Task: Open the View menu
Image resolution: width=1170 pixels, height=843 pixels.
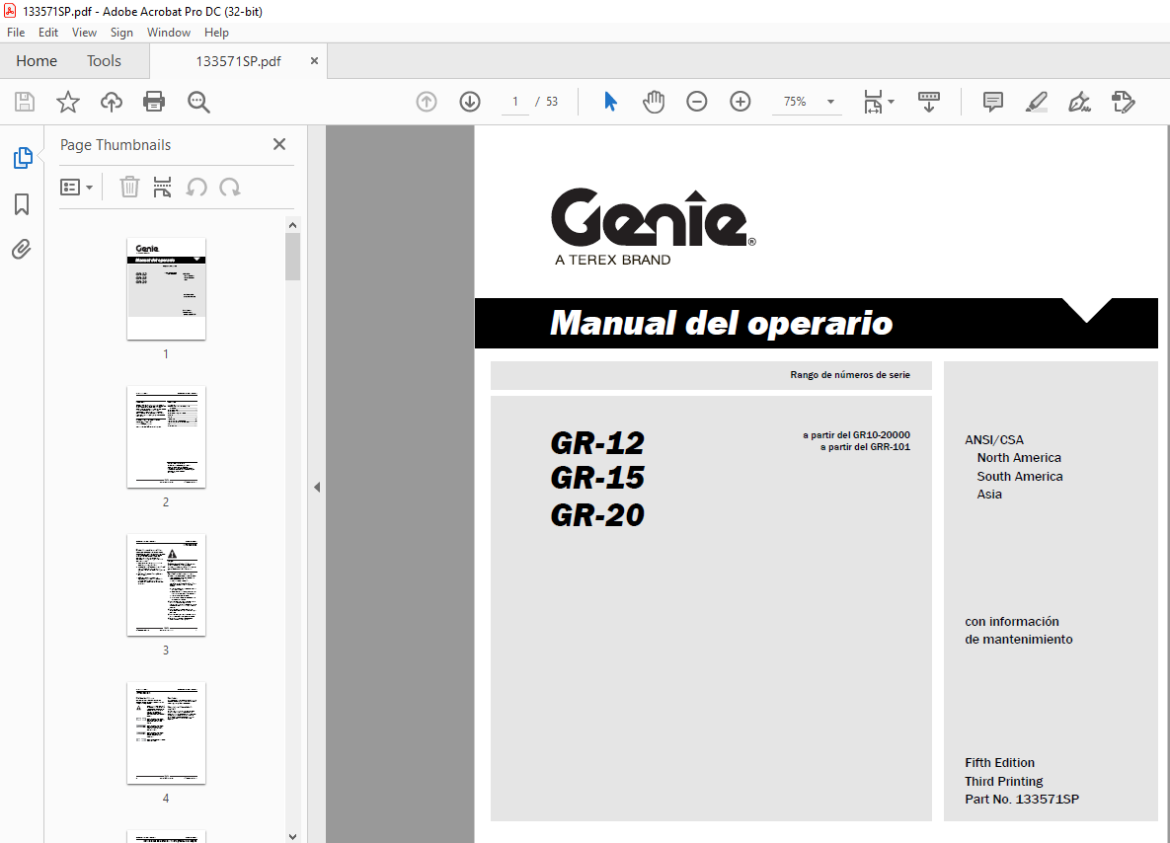Action: [84, 32]
